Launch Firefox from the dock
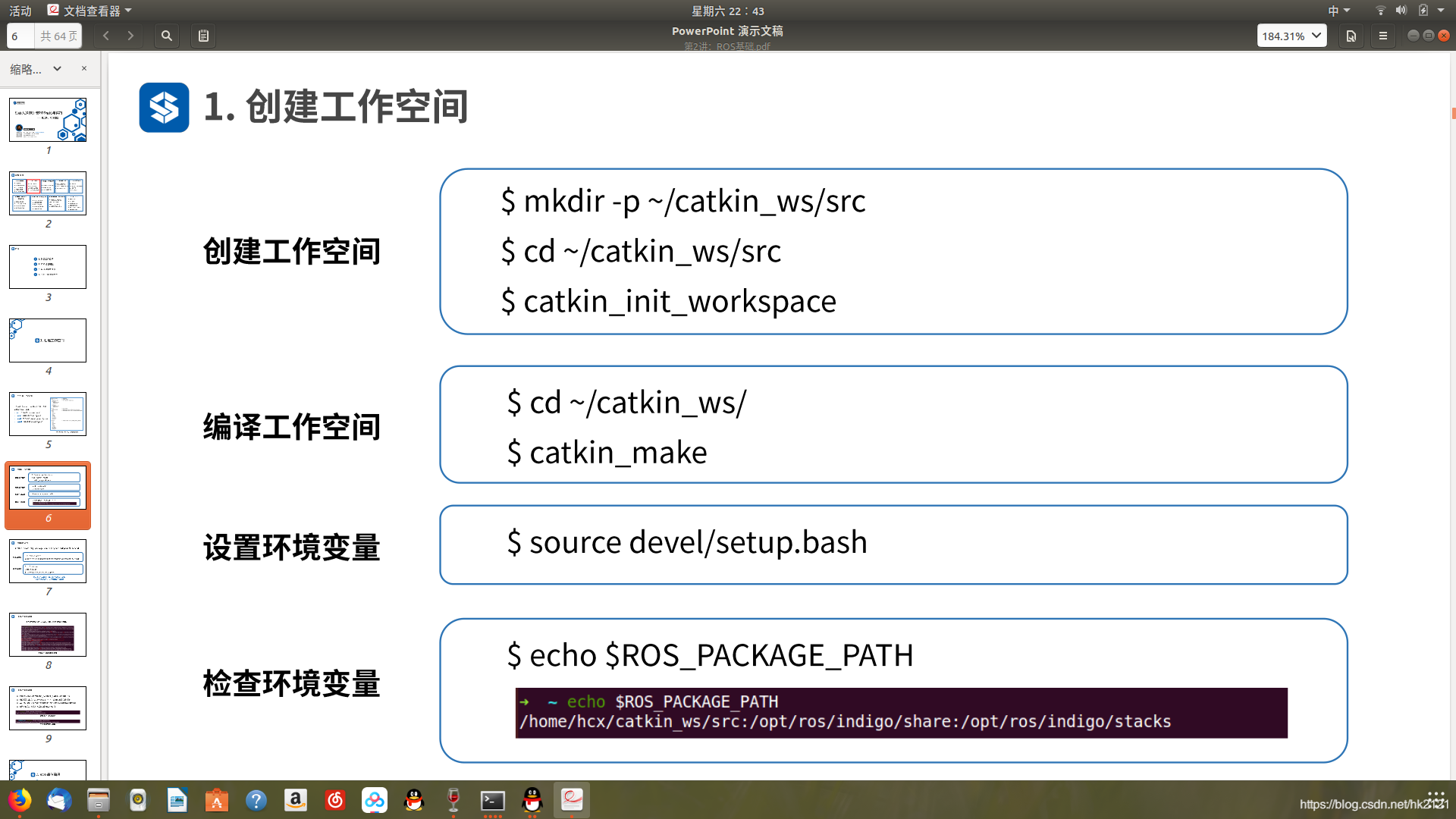The image size is (1456, 819). click(20, 800)
